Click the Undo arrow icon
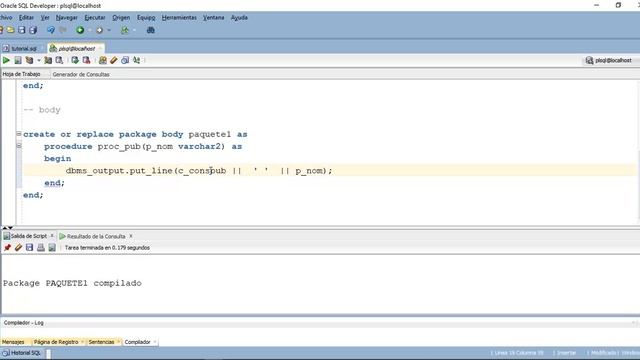 click(51, 30)
